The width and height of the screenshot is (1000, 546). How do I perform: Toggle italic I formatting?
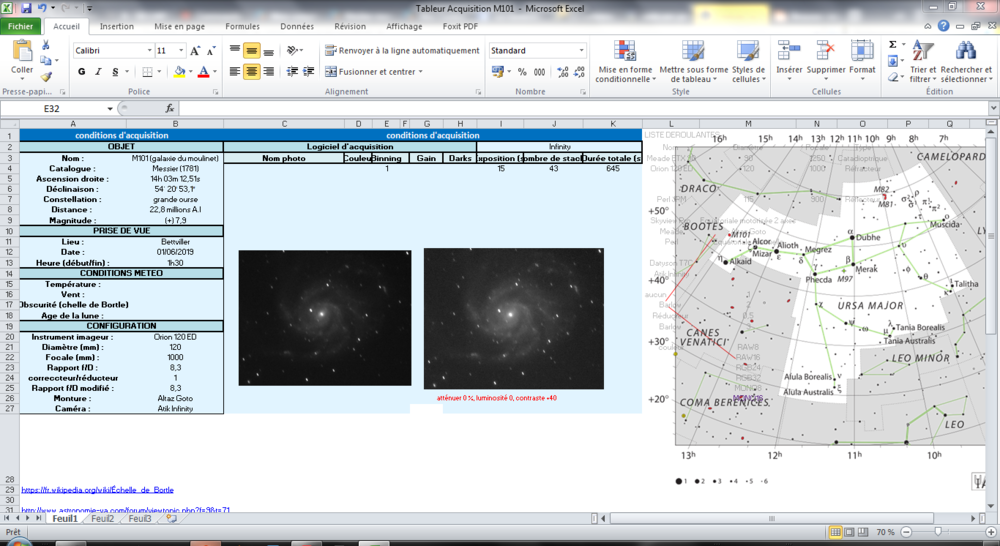click(x=98, y=72)
